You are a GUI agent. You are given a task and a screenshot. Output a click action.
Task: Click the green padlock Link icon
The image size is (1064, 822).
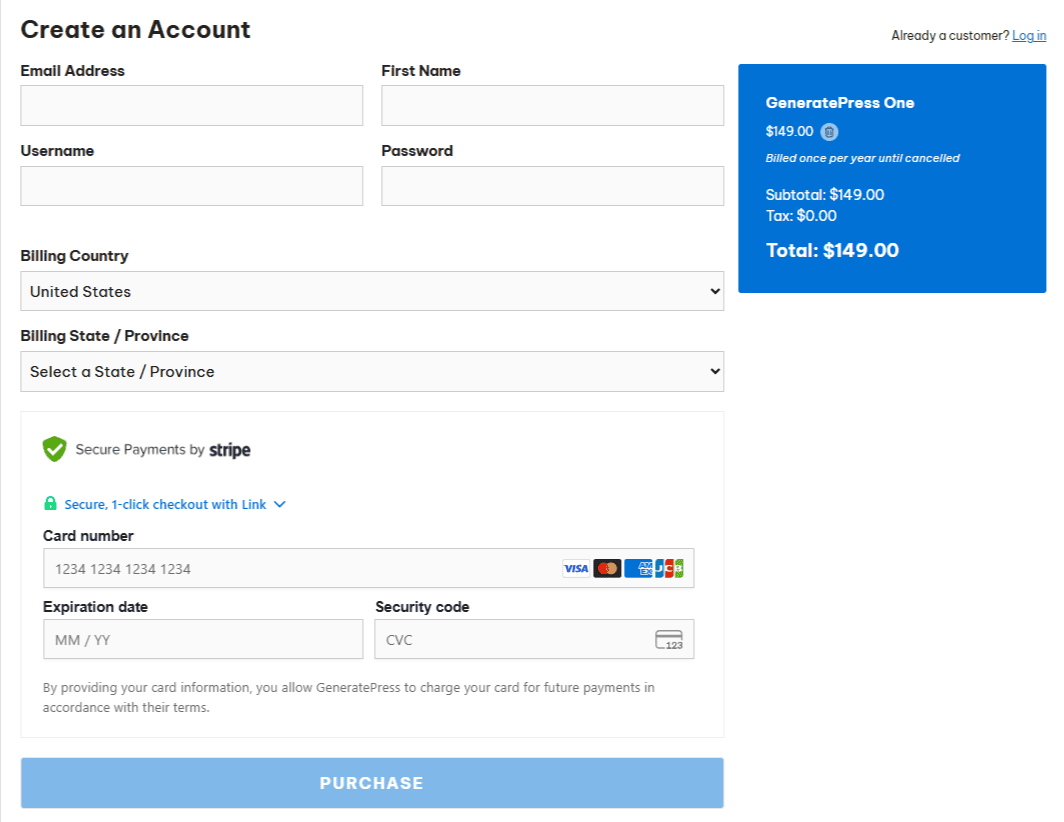point(50,504)
